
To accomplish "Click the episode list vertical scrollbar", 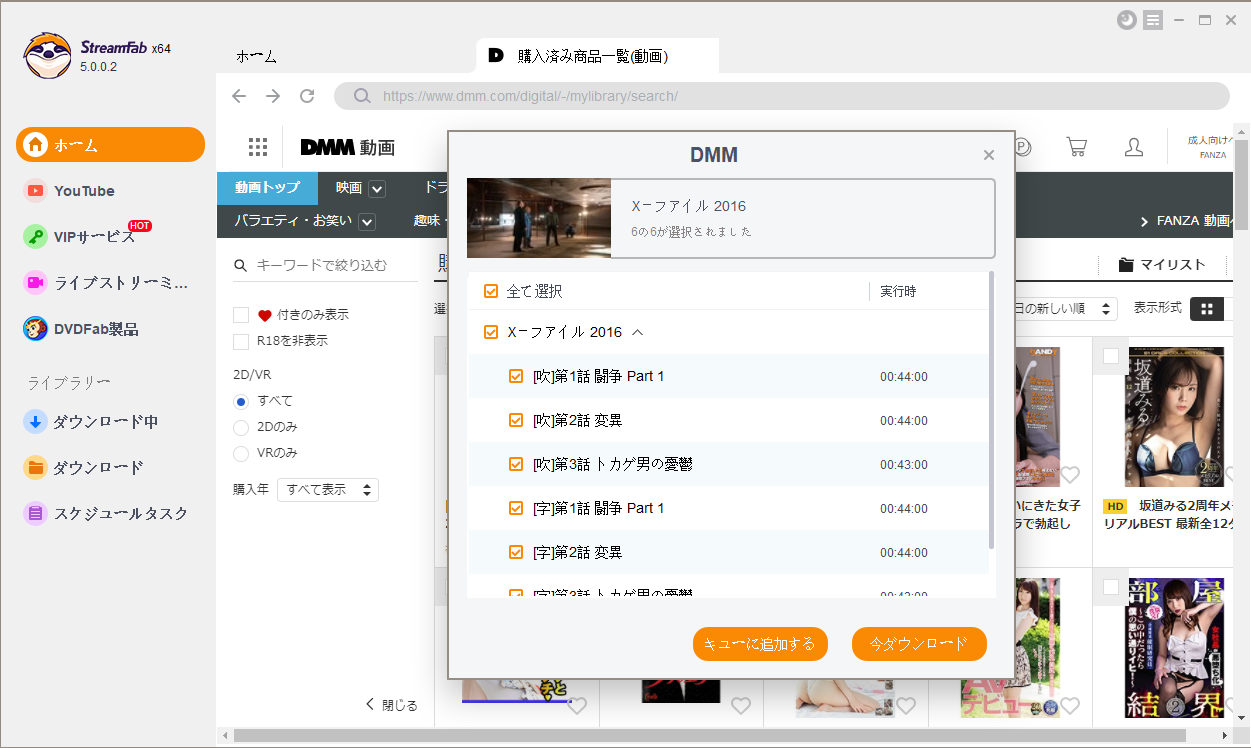I will tap(991, 410).
